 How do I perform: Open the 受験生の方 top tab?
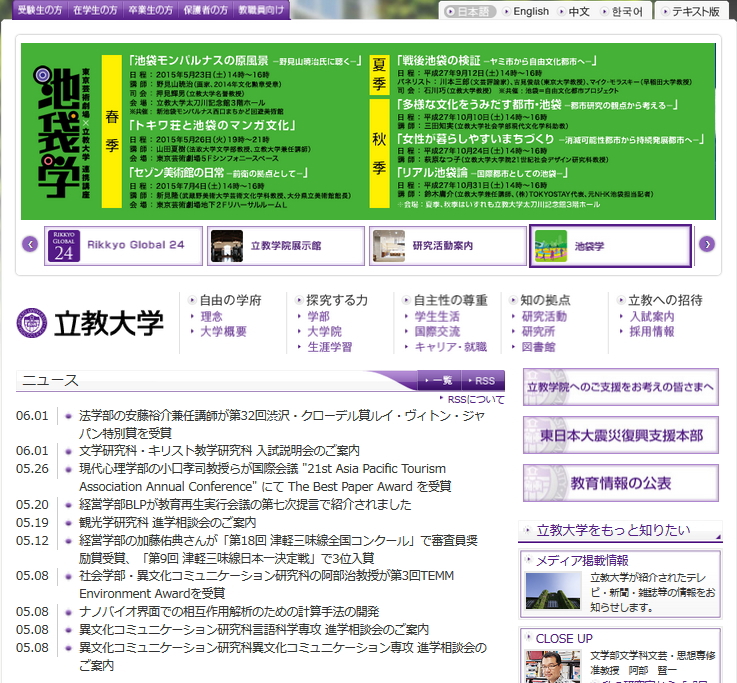[40, 10]
